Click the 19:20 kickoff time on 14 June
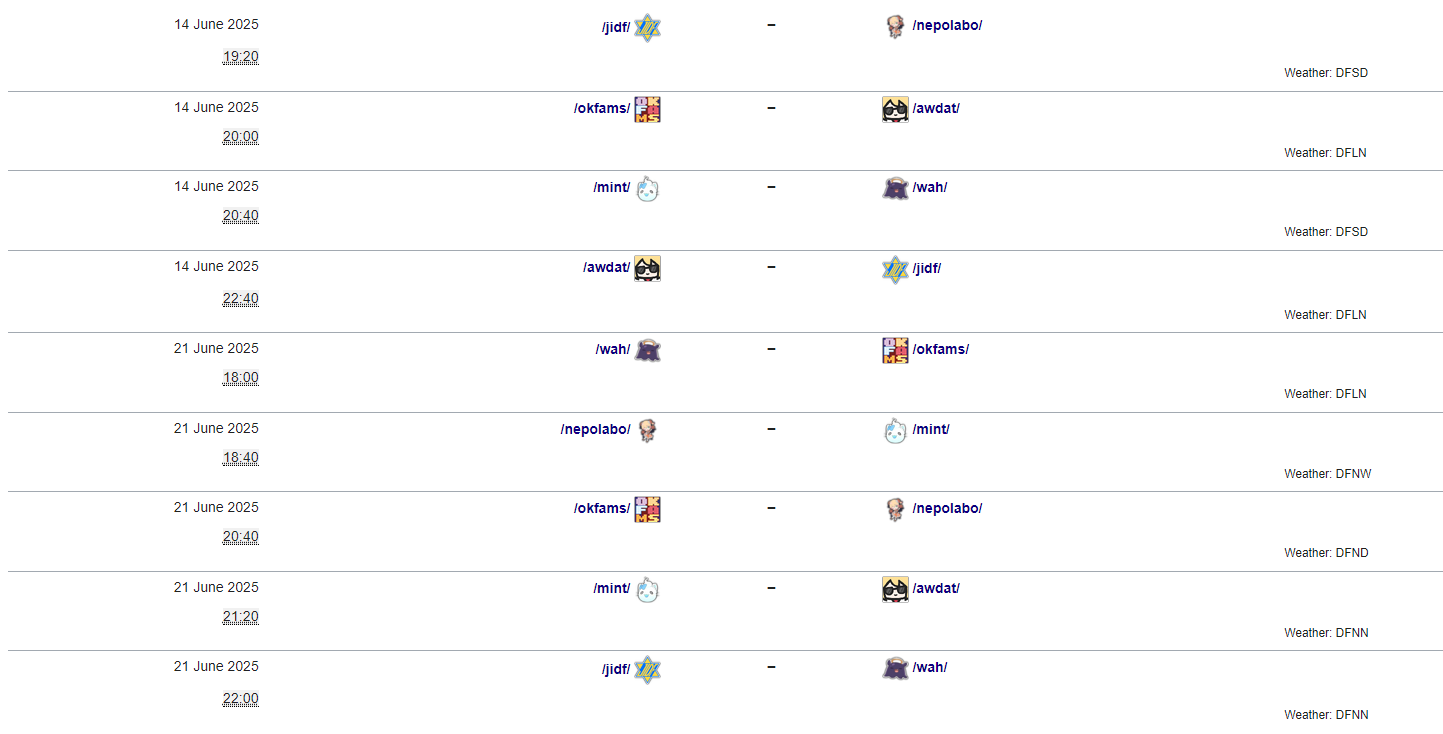 tap(240, 57)
